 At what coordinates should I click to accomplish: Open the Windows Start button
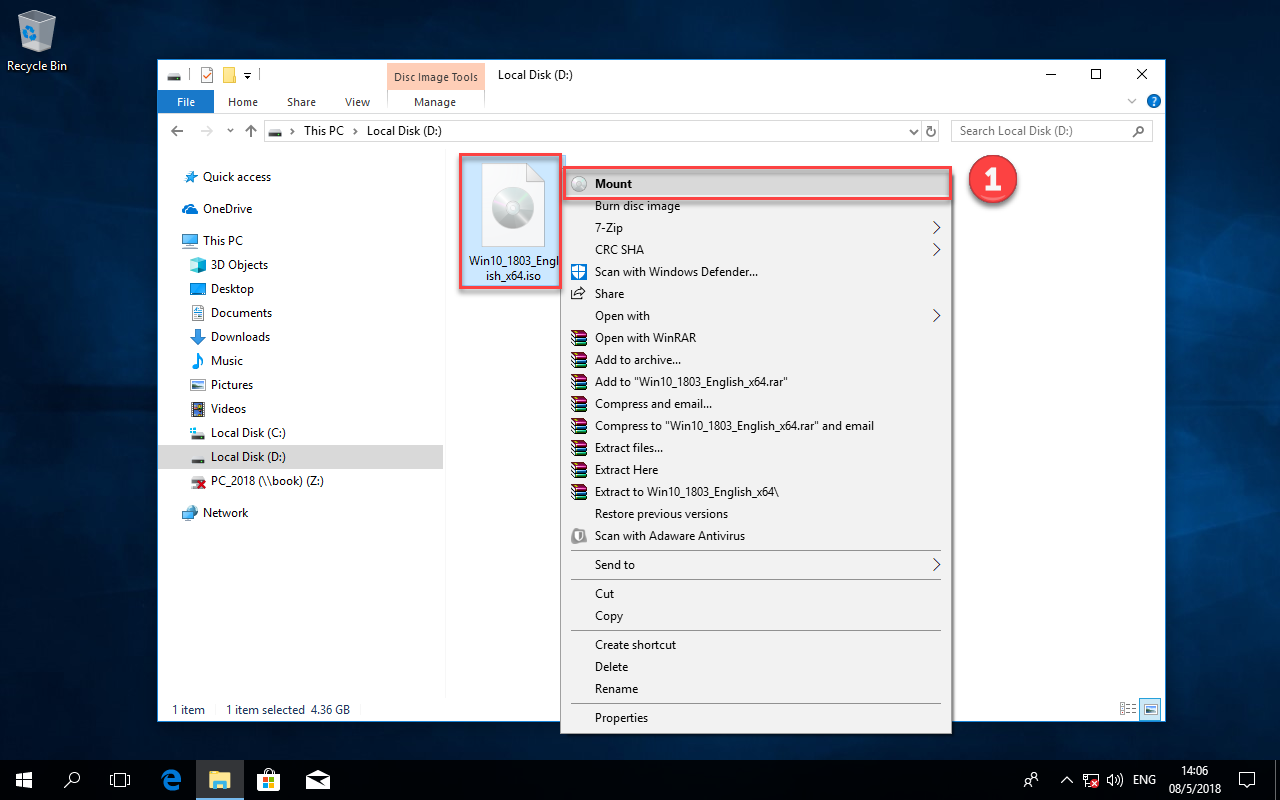pyautogui.click(x=24, y=779)
